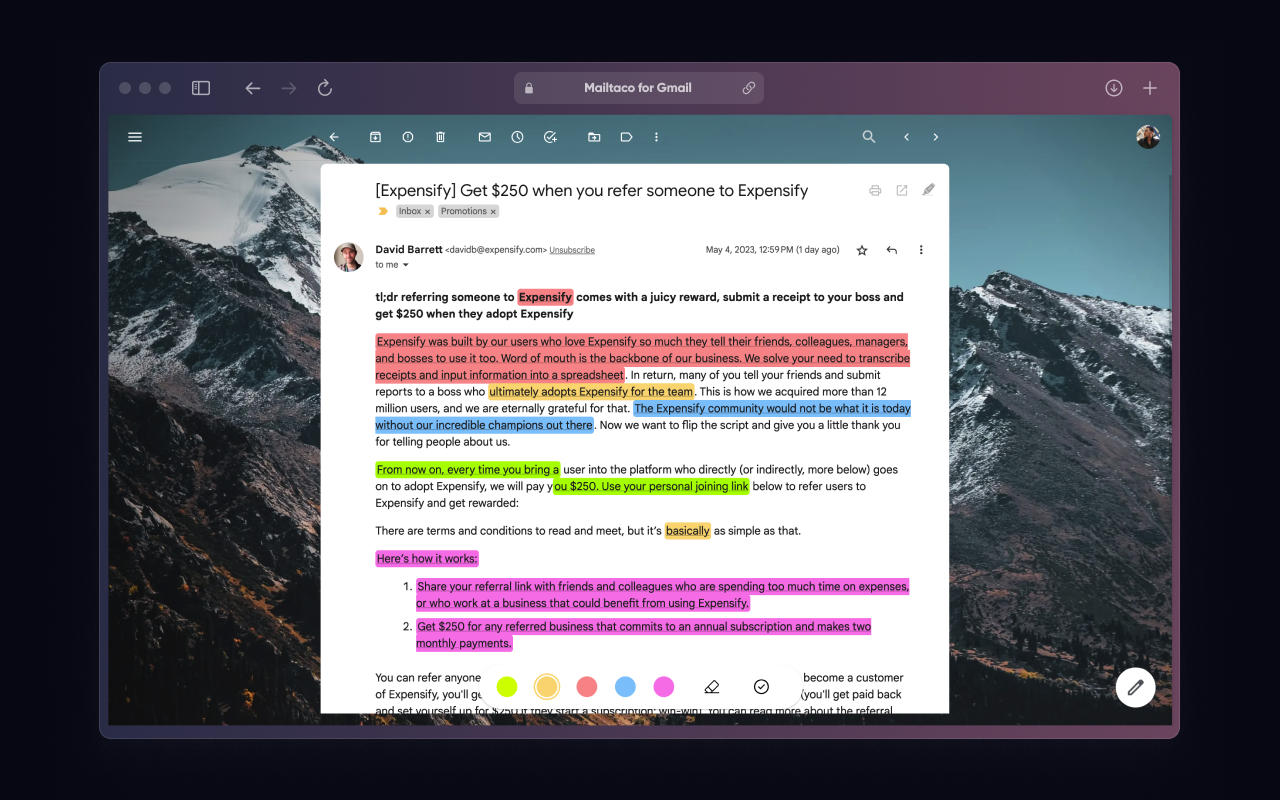Choose the eraser tool in highlighter bar
The image size is (1280, 800).
pos(712,687)
